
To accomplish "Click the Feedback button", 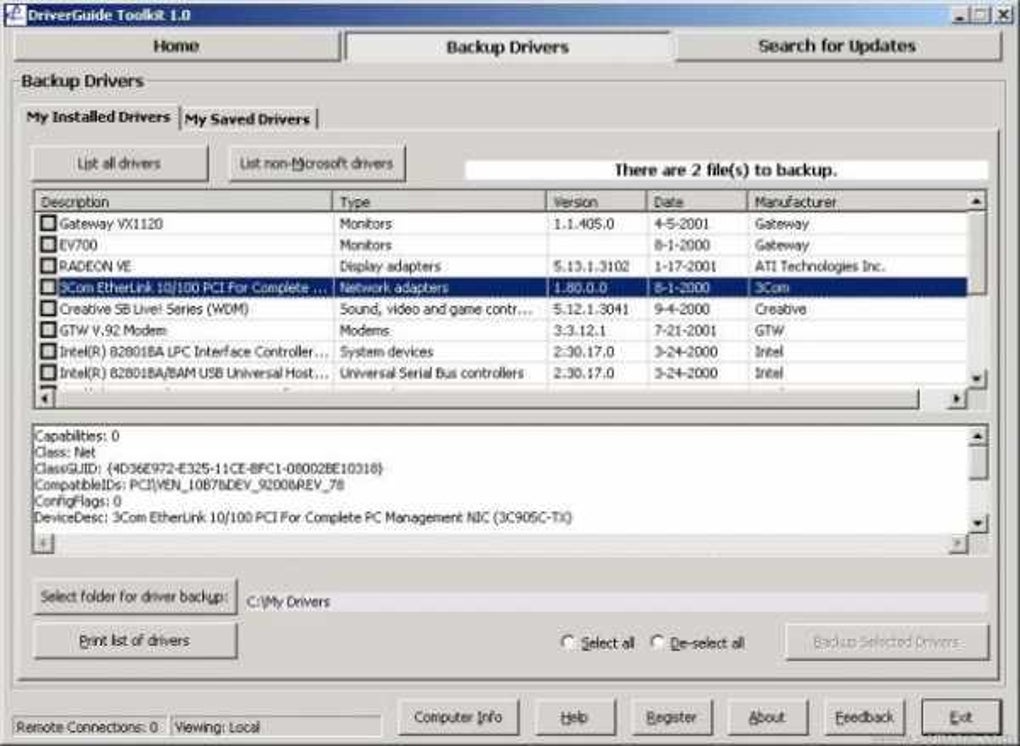I will [864, 717].
